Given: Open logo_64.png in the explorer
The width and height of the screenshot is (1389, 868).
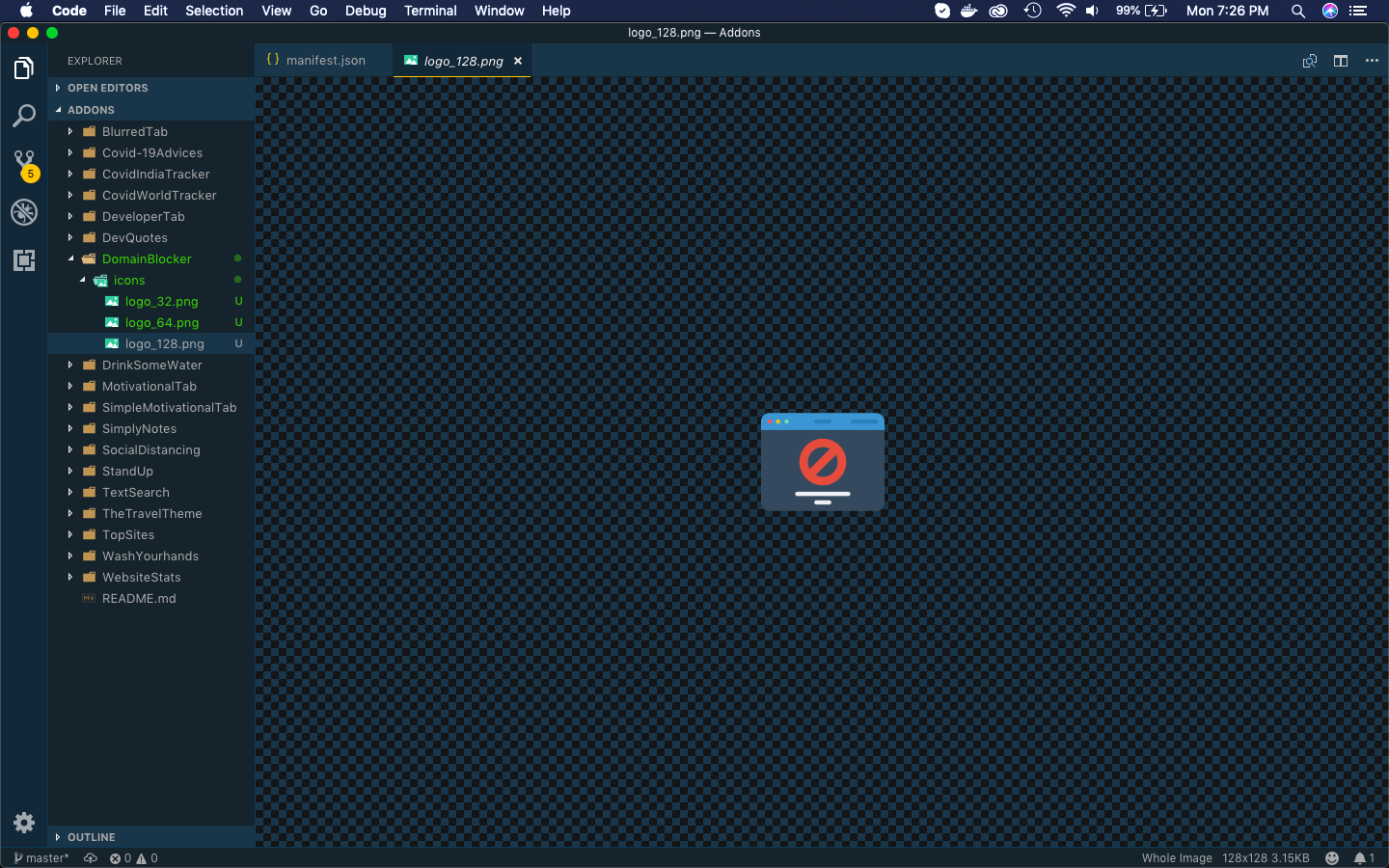Looking at the screenshot, I should click(151, 323).
